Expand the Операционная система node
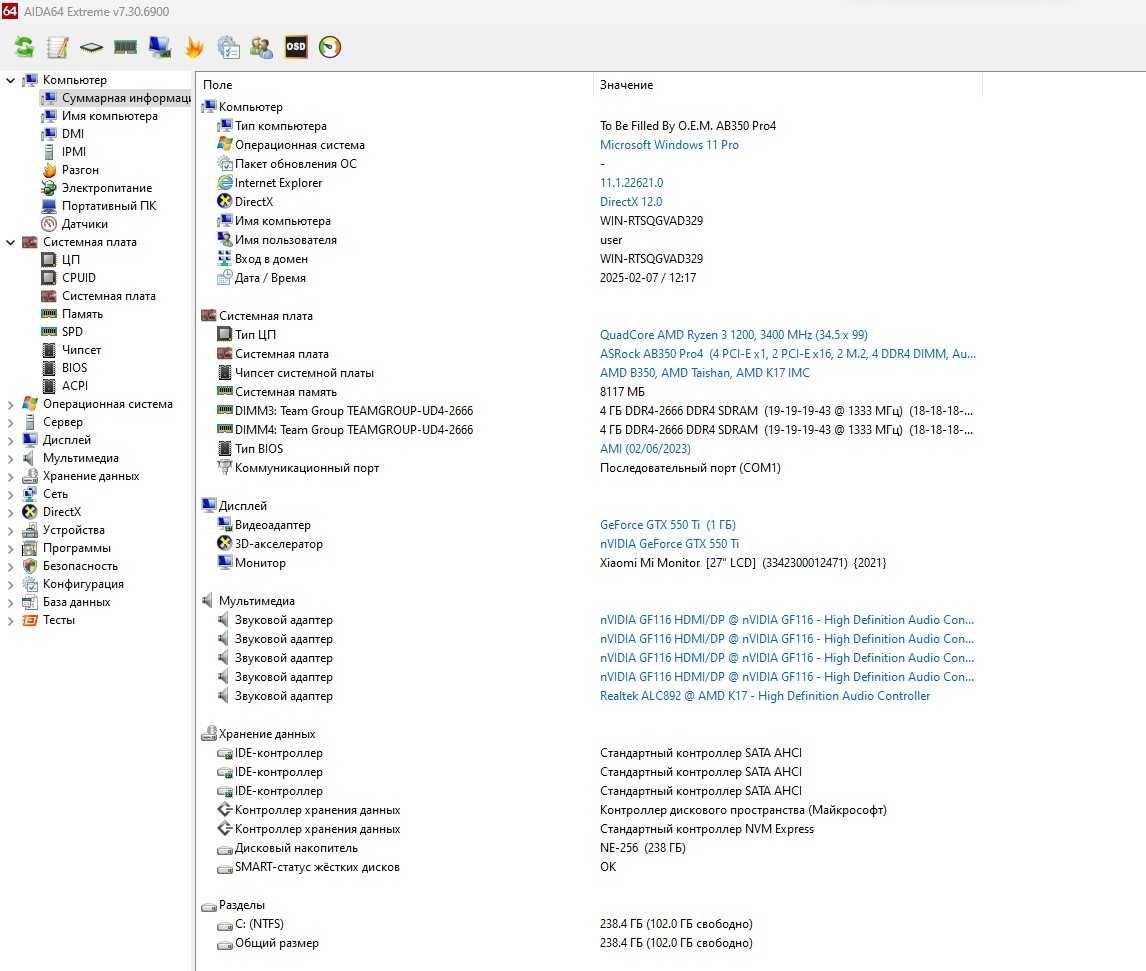The height and width of the screenshot is (971, 1146). (x=10, y=404)
